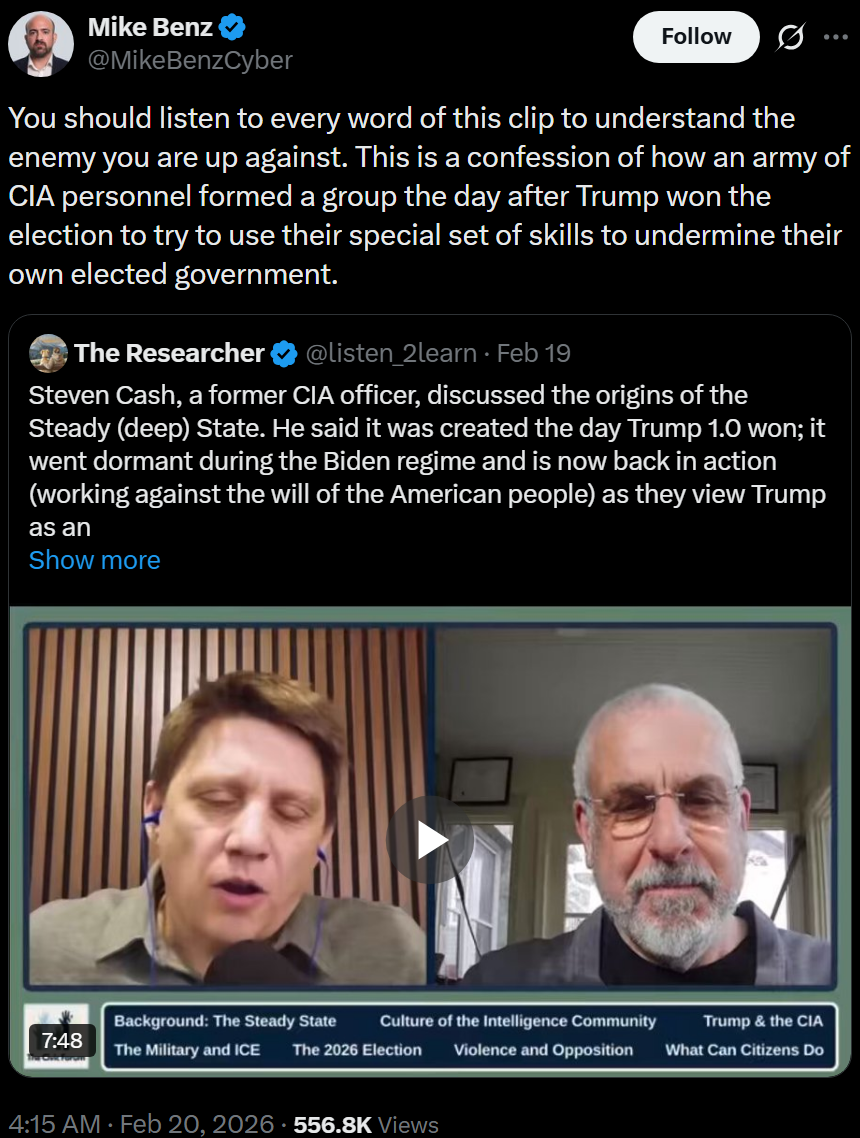Open the three-dot more options menu
Screen dimensions: 860x1138
click(x=835, y=38)
